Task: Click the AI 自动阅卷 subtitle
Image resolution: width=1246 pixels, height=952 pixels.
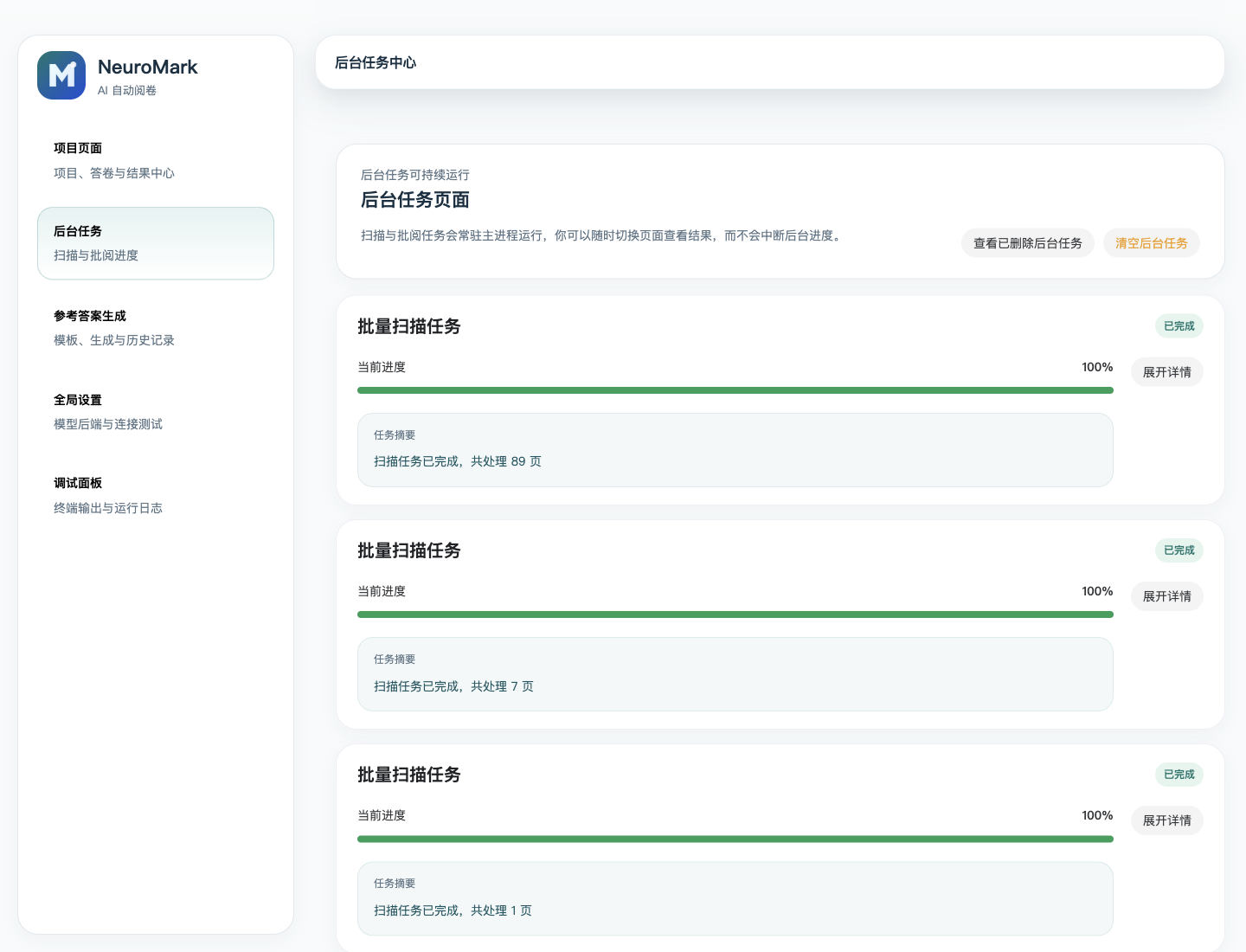Action: tap(127, 90)
